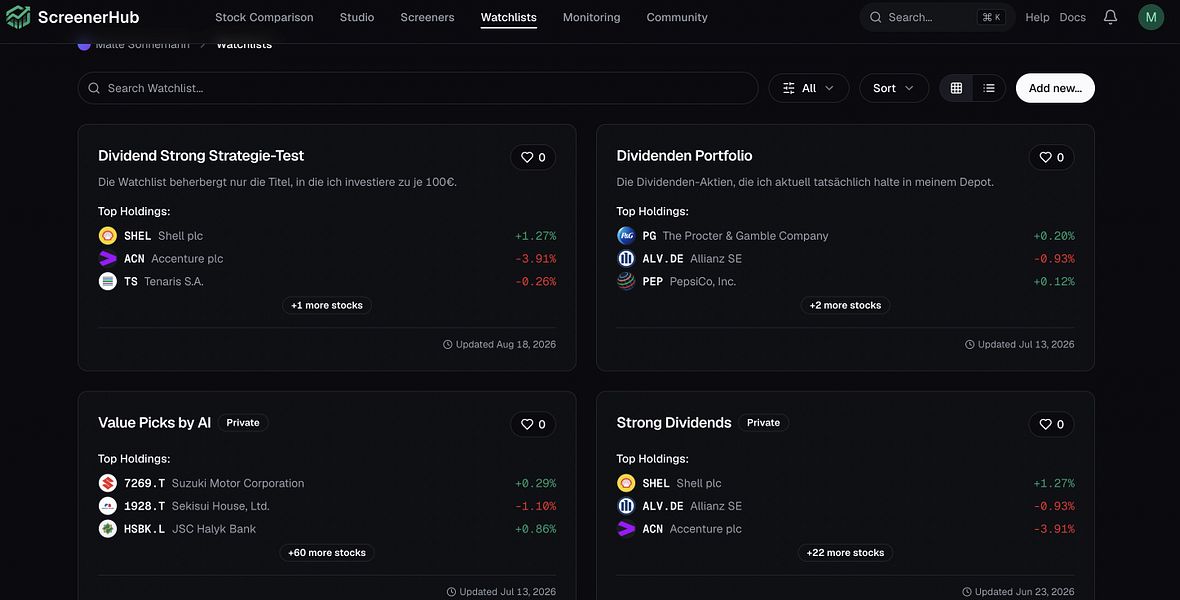This screenshot has height=600, width=1180.
Task: Click the Updated Aug 18, 2026 timestamp
Action: point(500,344)
